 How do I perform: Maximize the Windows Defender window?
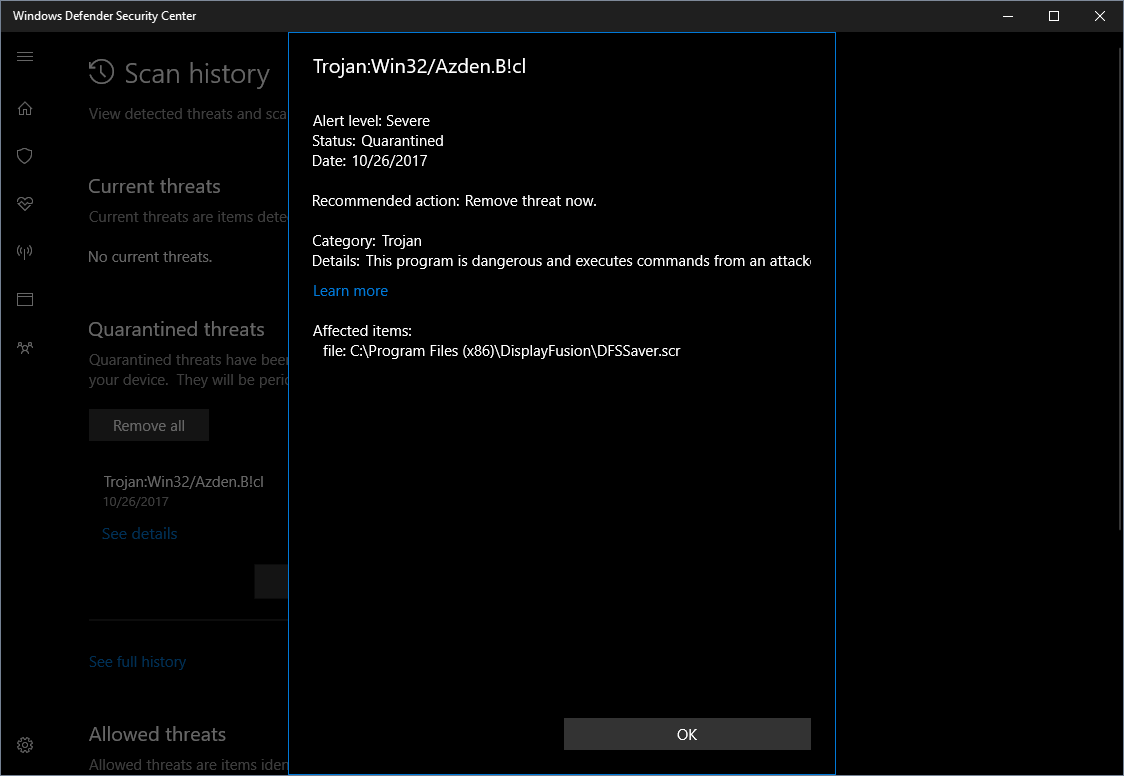click(1053, 16)
